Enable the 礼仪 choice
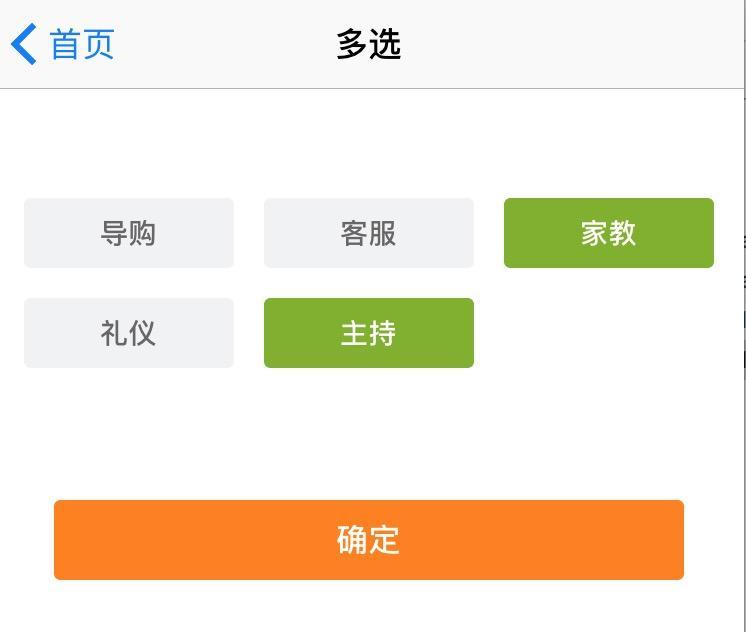Viewport: 746px width, 632px height. coord(129,333)
